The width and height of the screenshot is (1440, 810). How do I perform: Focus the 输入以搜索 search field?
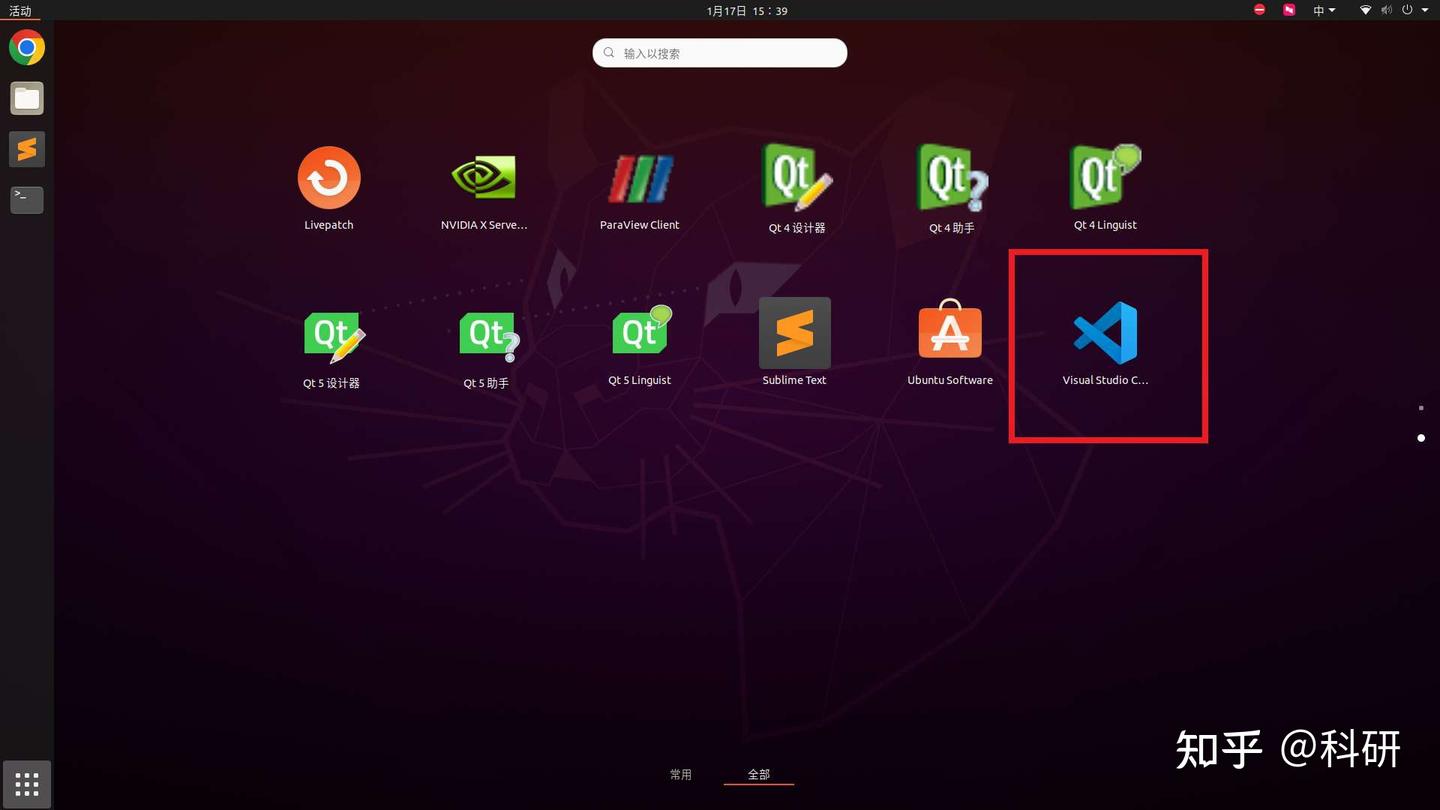tap(720, 53)
